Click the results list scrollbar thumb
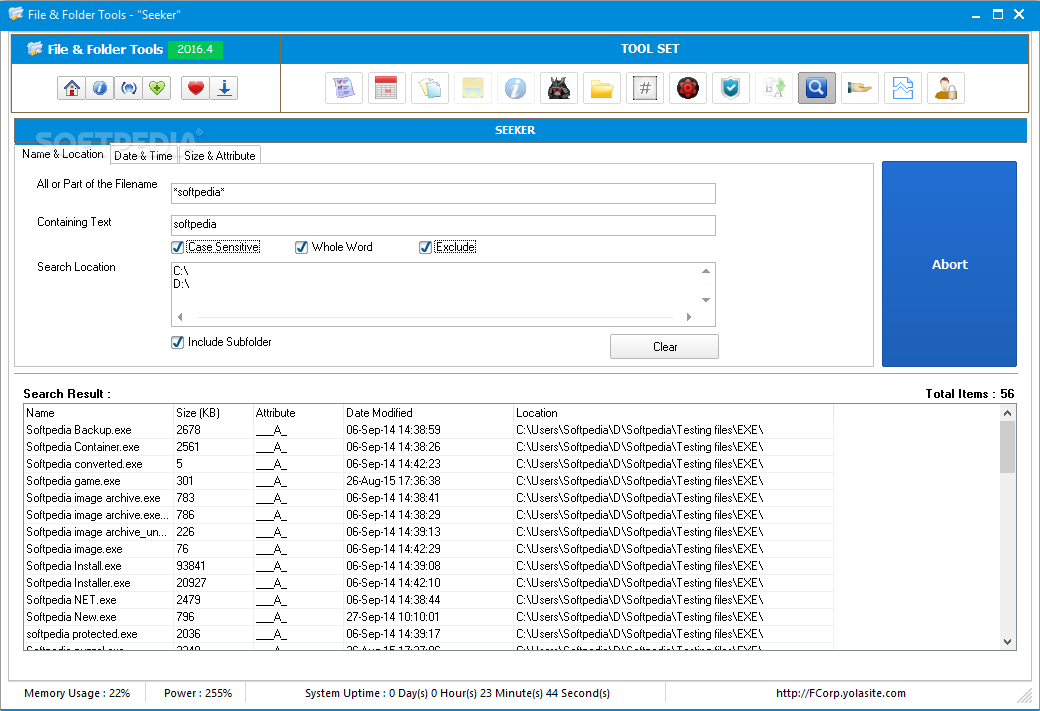Image resolution: width=1040 pixels, height=711 pixels. (1008, 446)
